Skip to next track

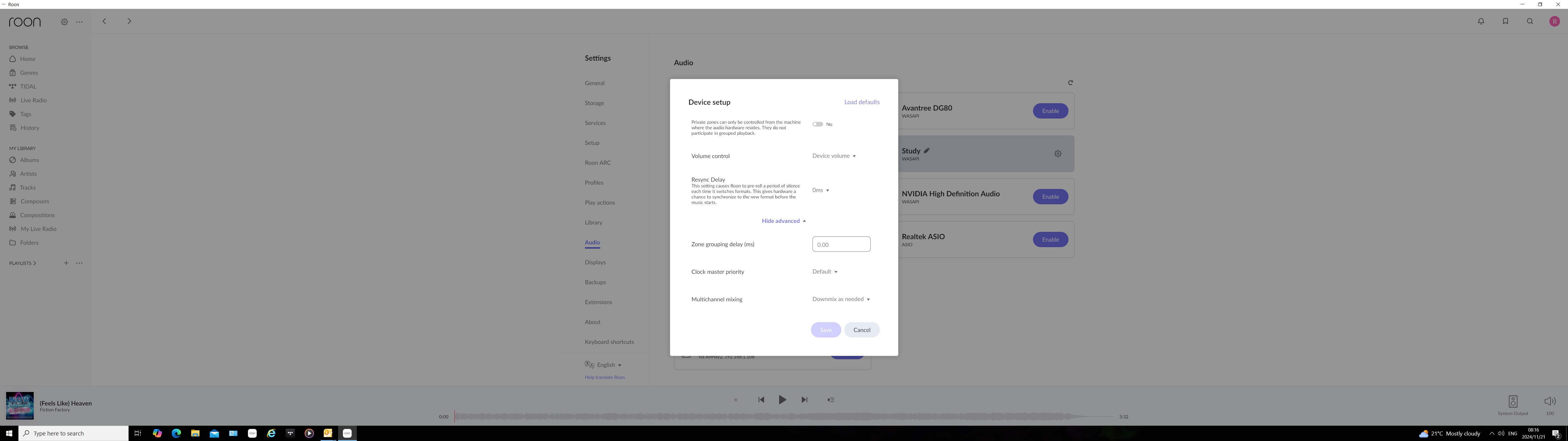pyautogui.click(x=804, y=400)
